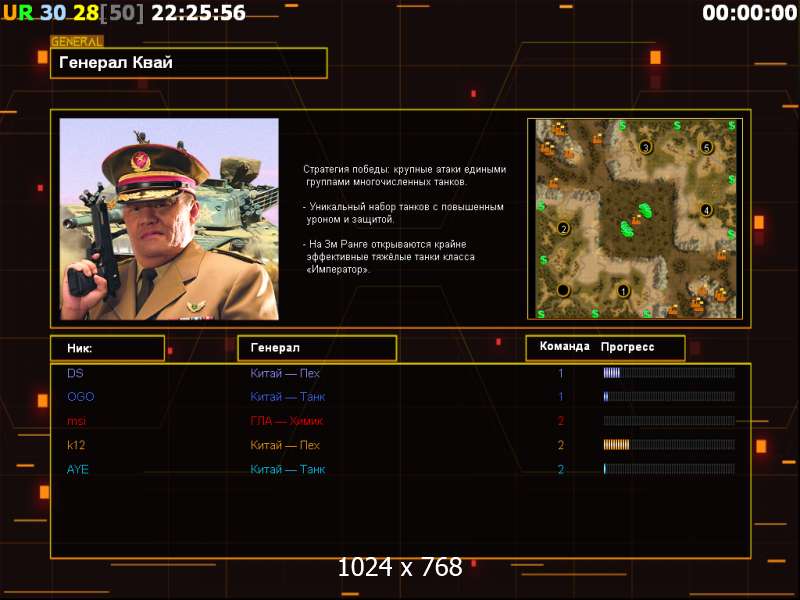Click the 22:25:56 clock readout
This screenshot has width=800, height=600.
tap(198, 13)
